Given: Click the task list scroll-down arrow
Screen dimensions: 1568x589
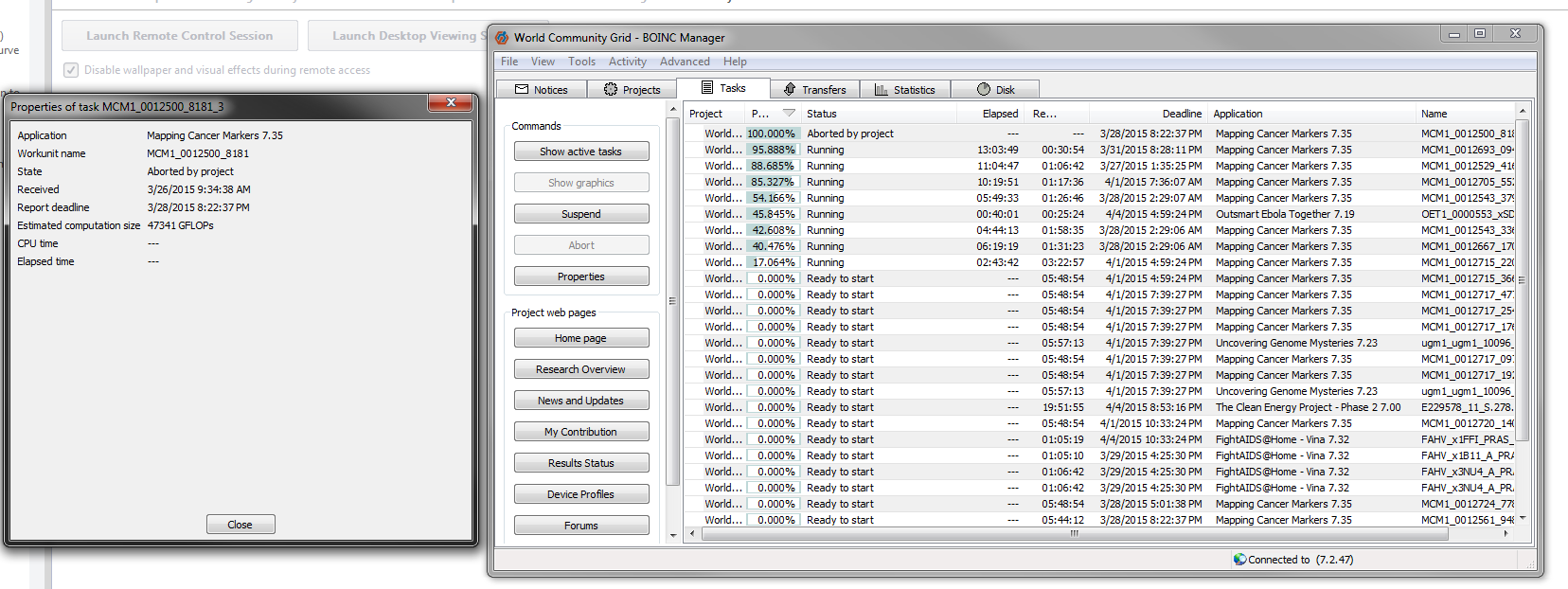Looking at the screenshot, I should tap(1522, 519).
